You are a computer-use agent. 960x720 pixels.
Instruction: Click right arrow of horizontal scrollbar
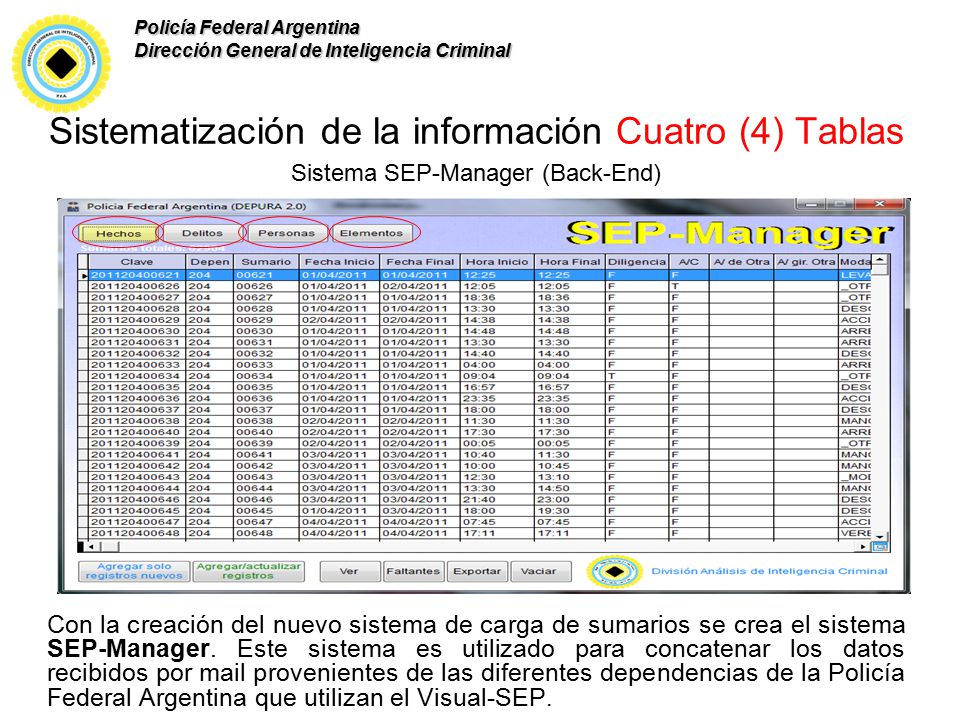(x=864, y=547)
